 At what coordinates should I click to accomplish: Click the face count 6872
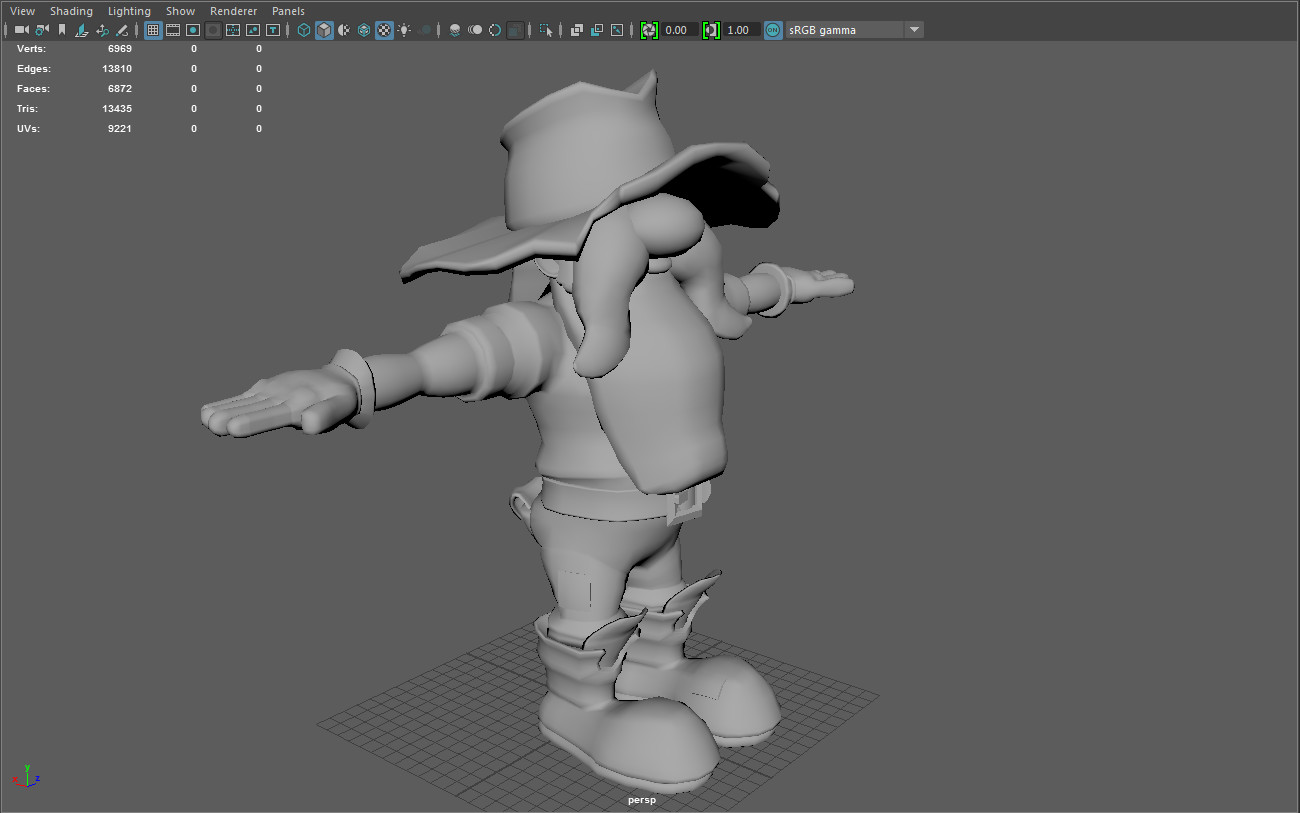point(120,88)
